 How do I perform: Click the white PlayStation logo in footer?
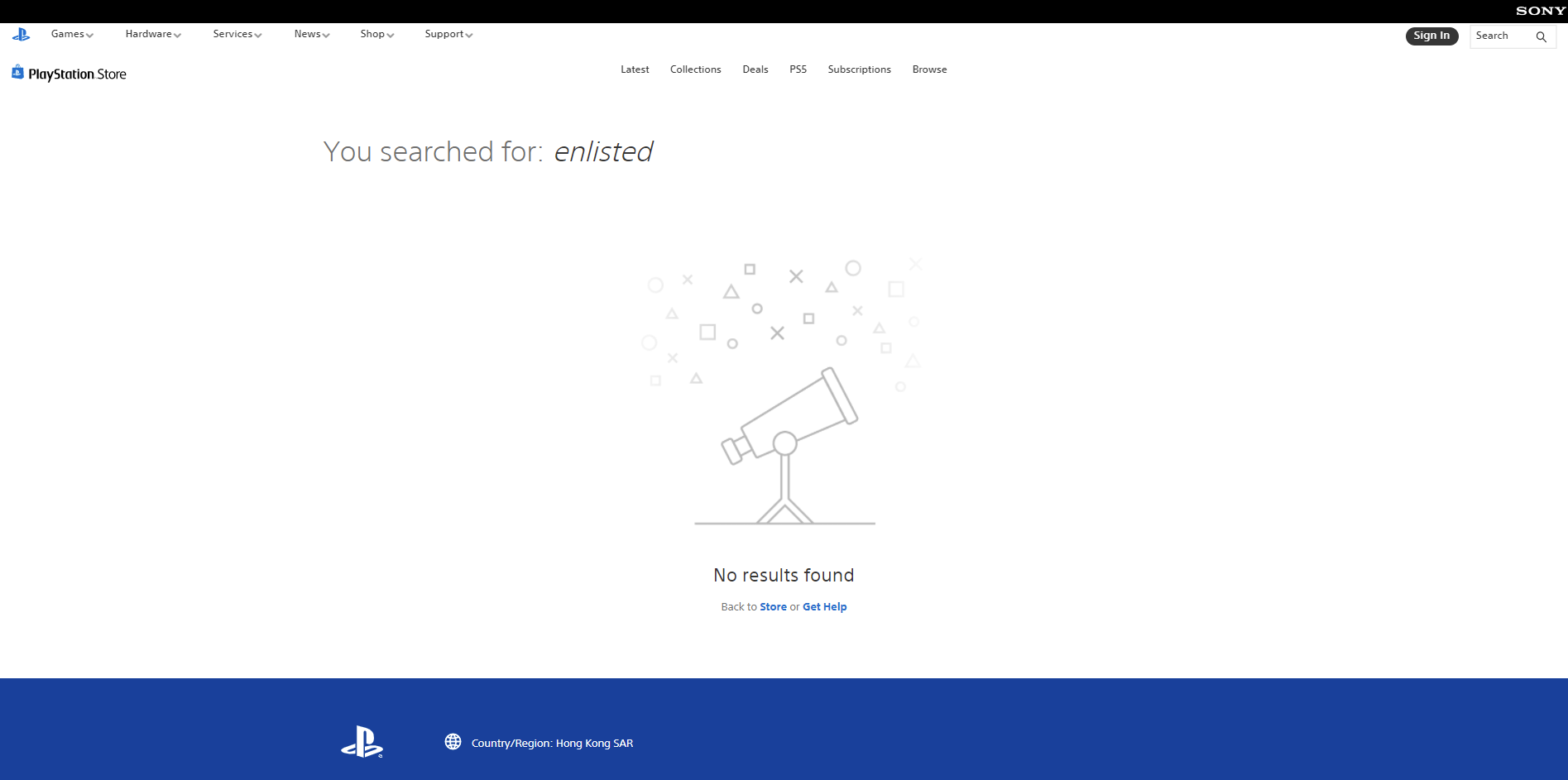(362, 742)
